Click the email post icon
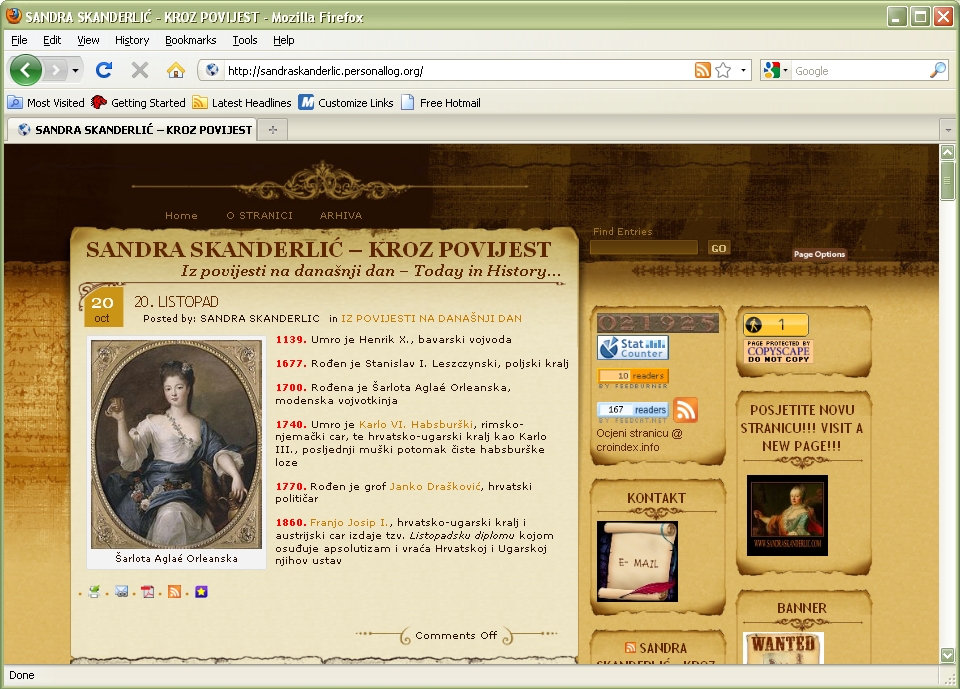The width and height of the screenshot is (960, 689). click(x=121, y=592)
